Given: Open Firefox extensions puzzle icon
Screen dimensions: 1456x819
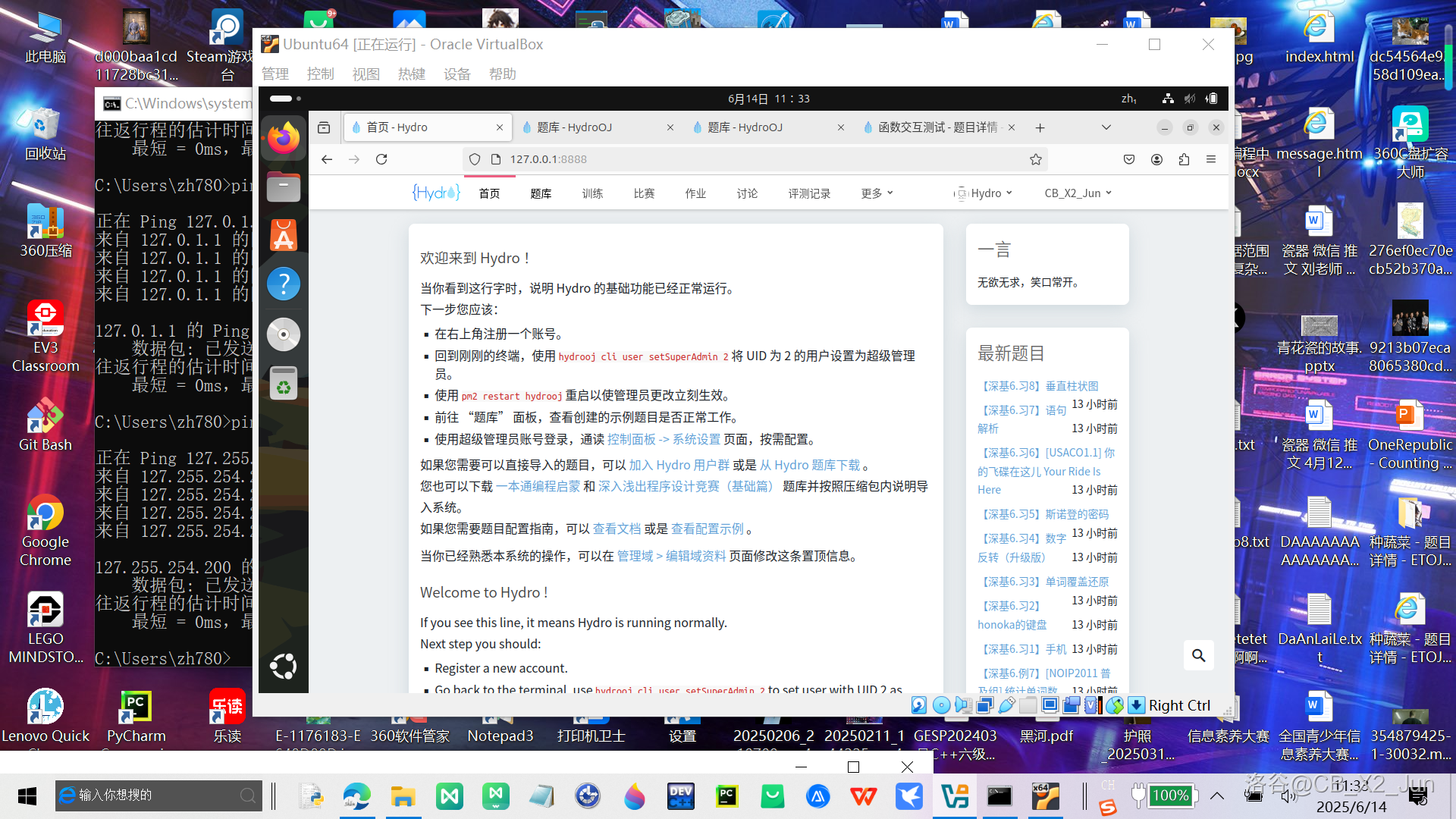Looking at the screenshot, I should coord(1184,159).
